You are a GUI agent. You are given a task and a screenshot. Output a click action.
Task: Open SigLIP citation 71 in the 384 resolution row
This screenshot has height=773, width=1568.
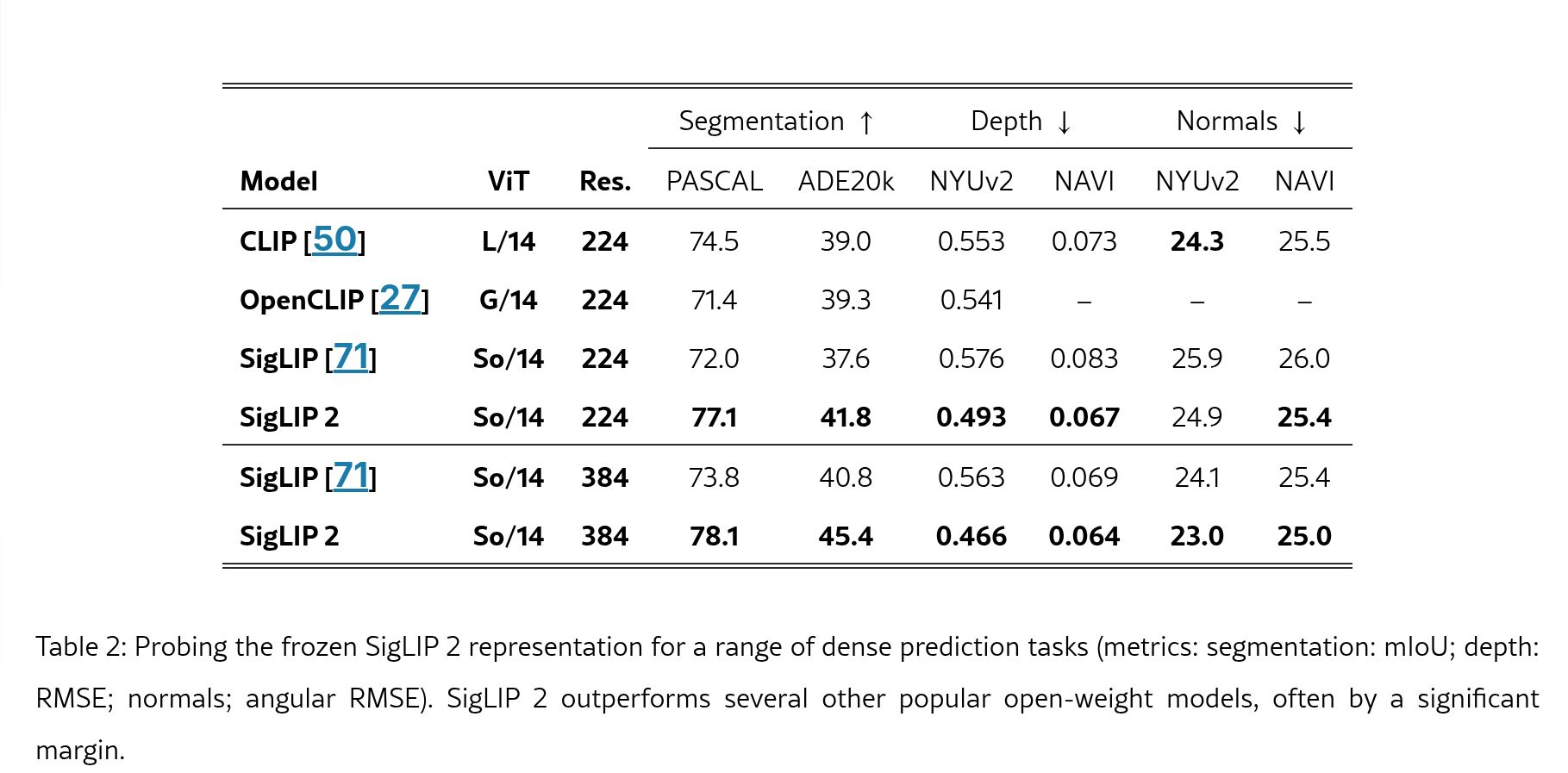click(x=351, y=476)
